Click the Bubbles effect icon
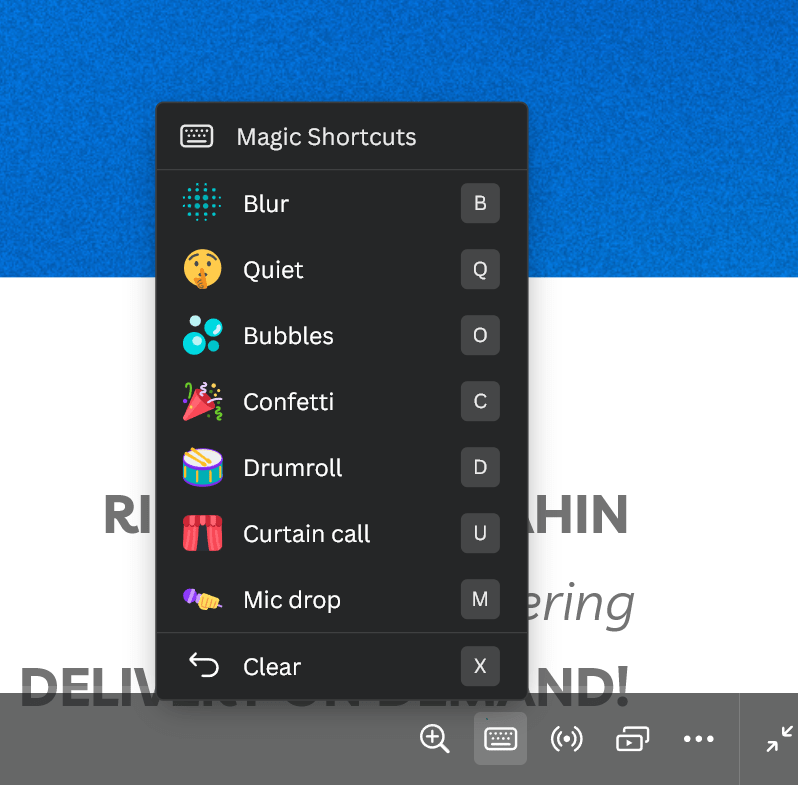This screenshot has width=798, height=785. click(202, 335)
